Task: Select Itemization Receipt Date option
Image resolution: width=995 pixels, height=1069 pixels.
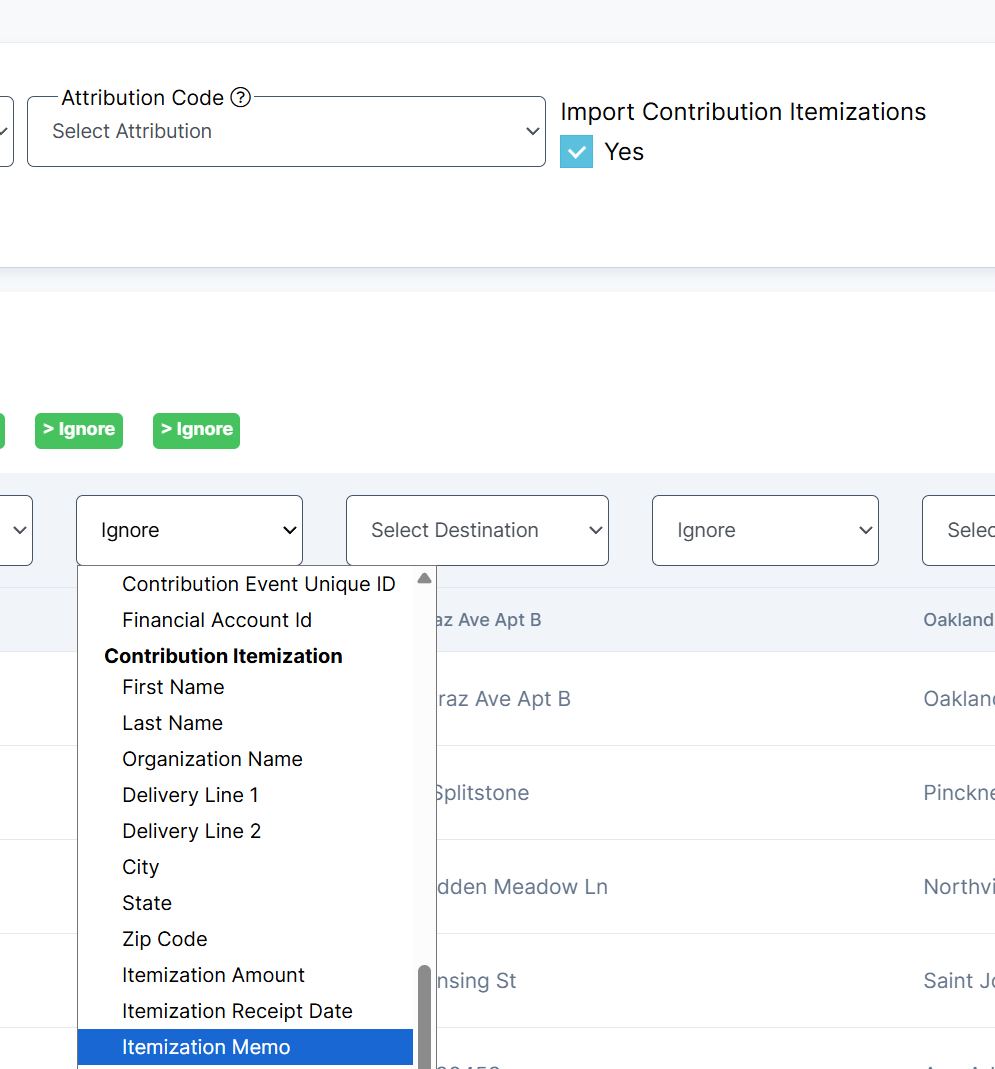Action: pos(237,1011)
